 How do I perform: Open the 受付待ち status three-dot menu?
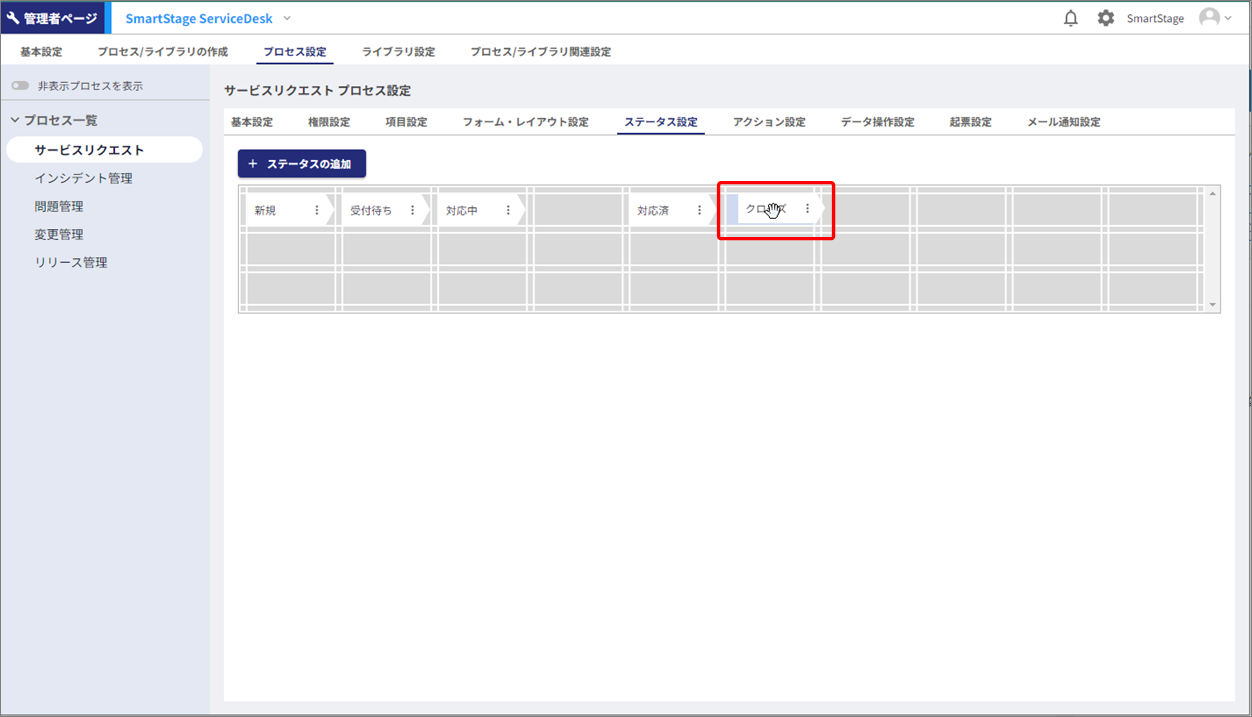click(412, 210)
